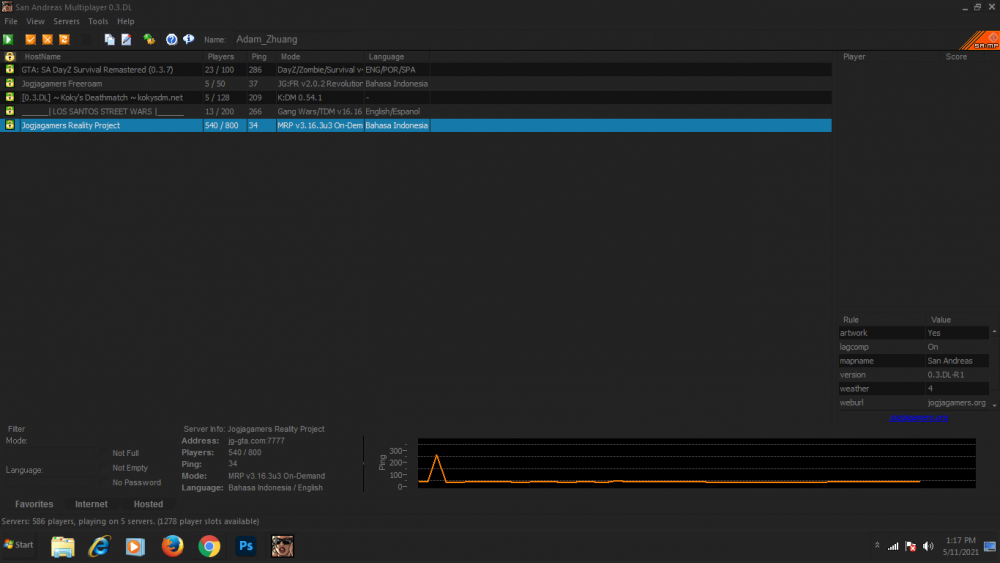Open Windows Explorer from the taskbar

(62, 546)
